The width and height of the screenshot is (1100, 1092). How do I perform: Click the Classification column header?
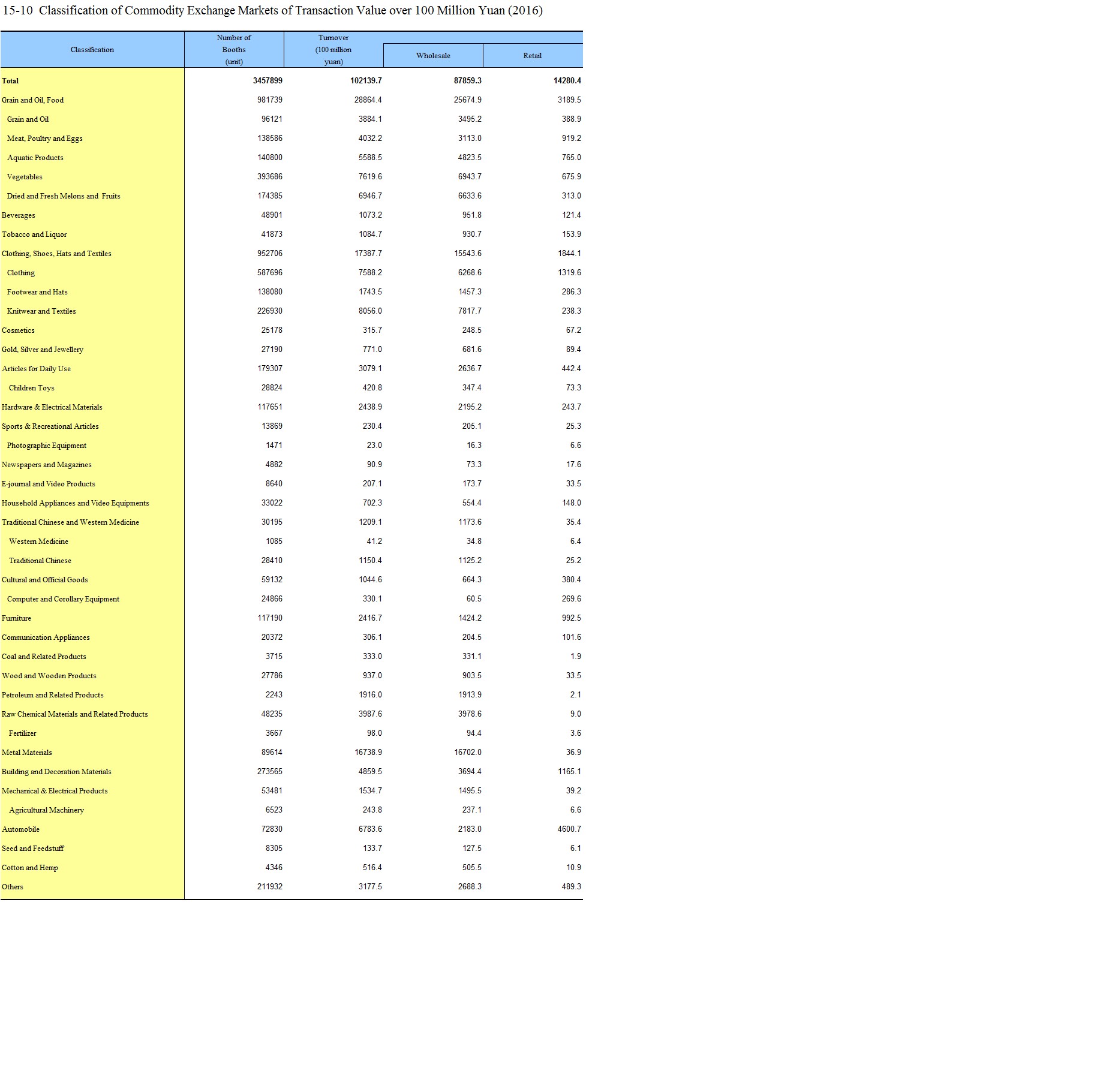[92, 50]
